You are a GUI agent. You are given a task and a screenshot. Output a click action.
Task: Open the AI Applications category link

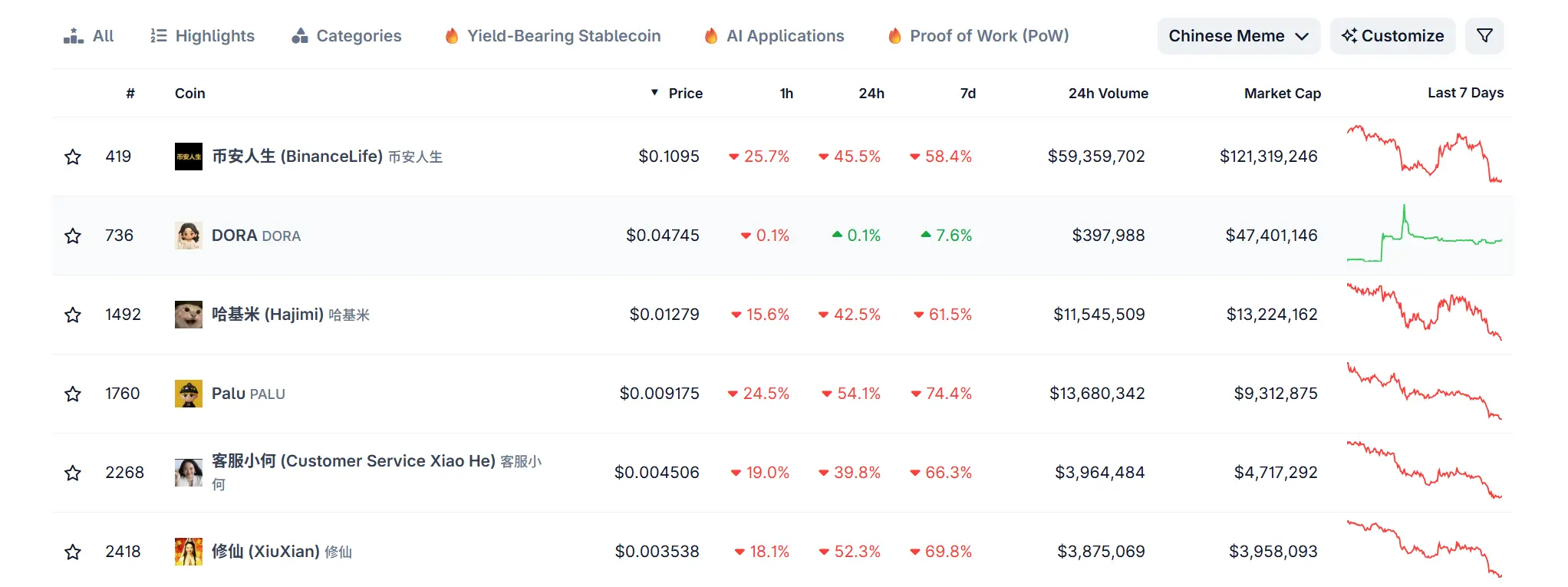click(774, 36)
